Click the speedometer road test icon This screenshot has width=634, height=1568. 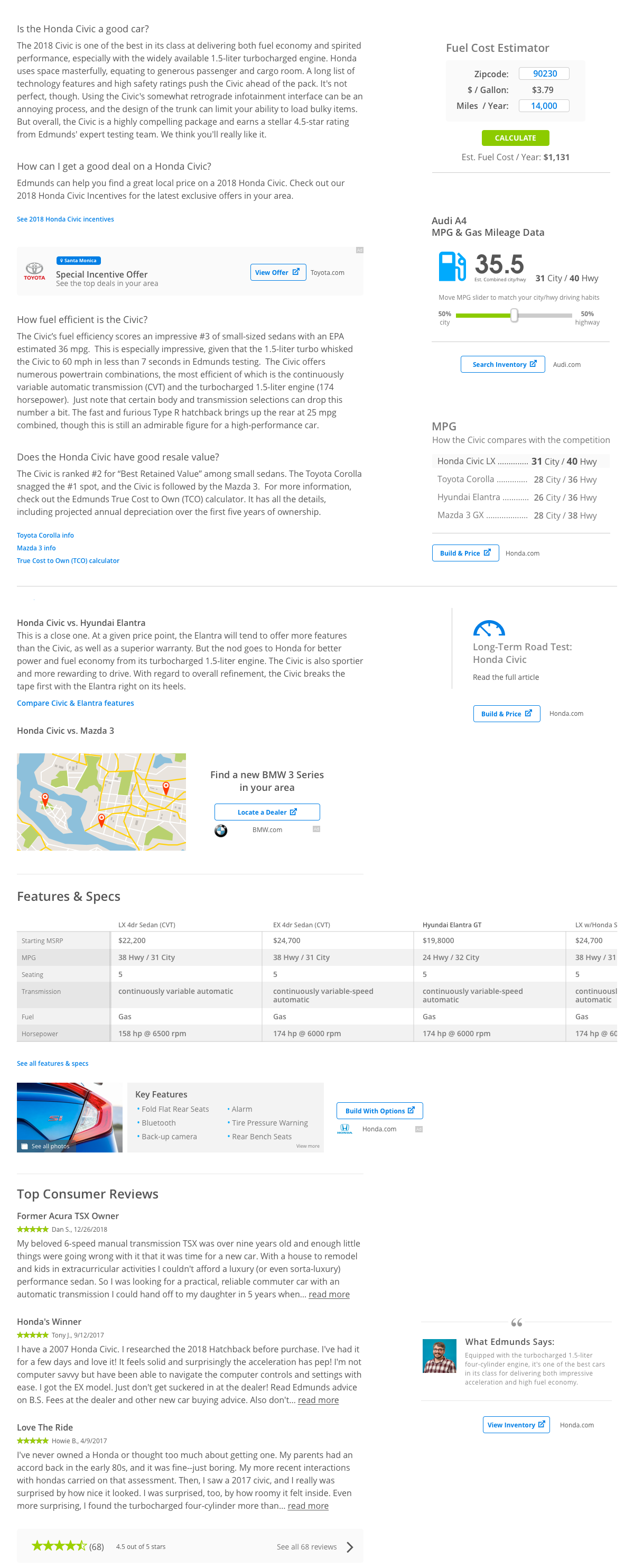point(489,628)
